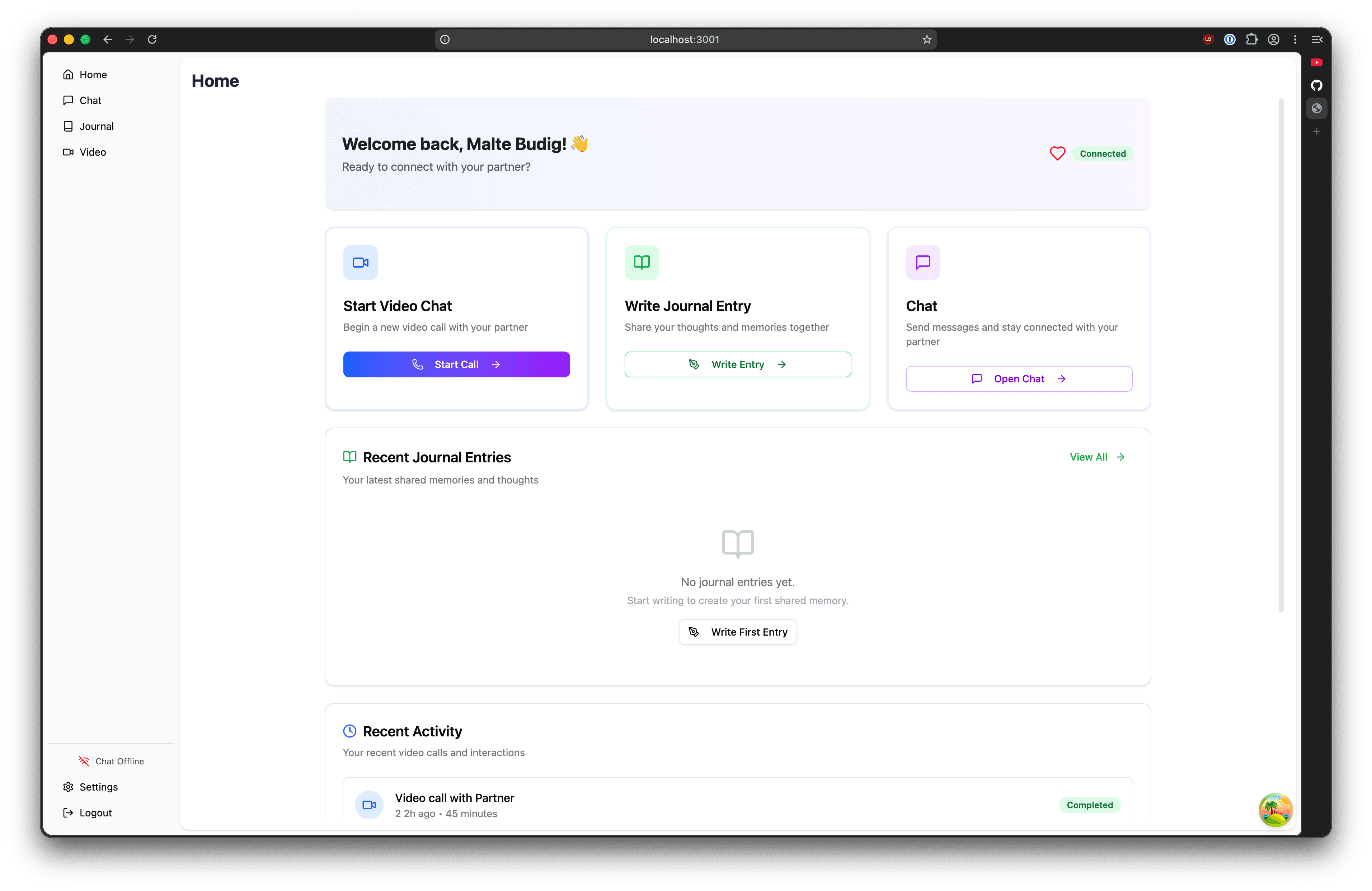1372x891 pixels.
Task: Click the large gray empty journal book icon
Action: (x=738, y=543)
